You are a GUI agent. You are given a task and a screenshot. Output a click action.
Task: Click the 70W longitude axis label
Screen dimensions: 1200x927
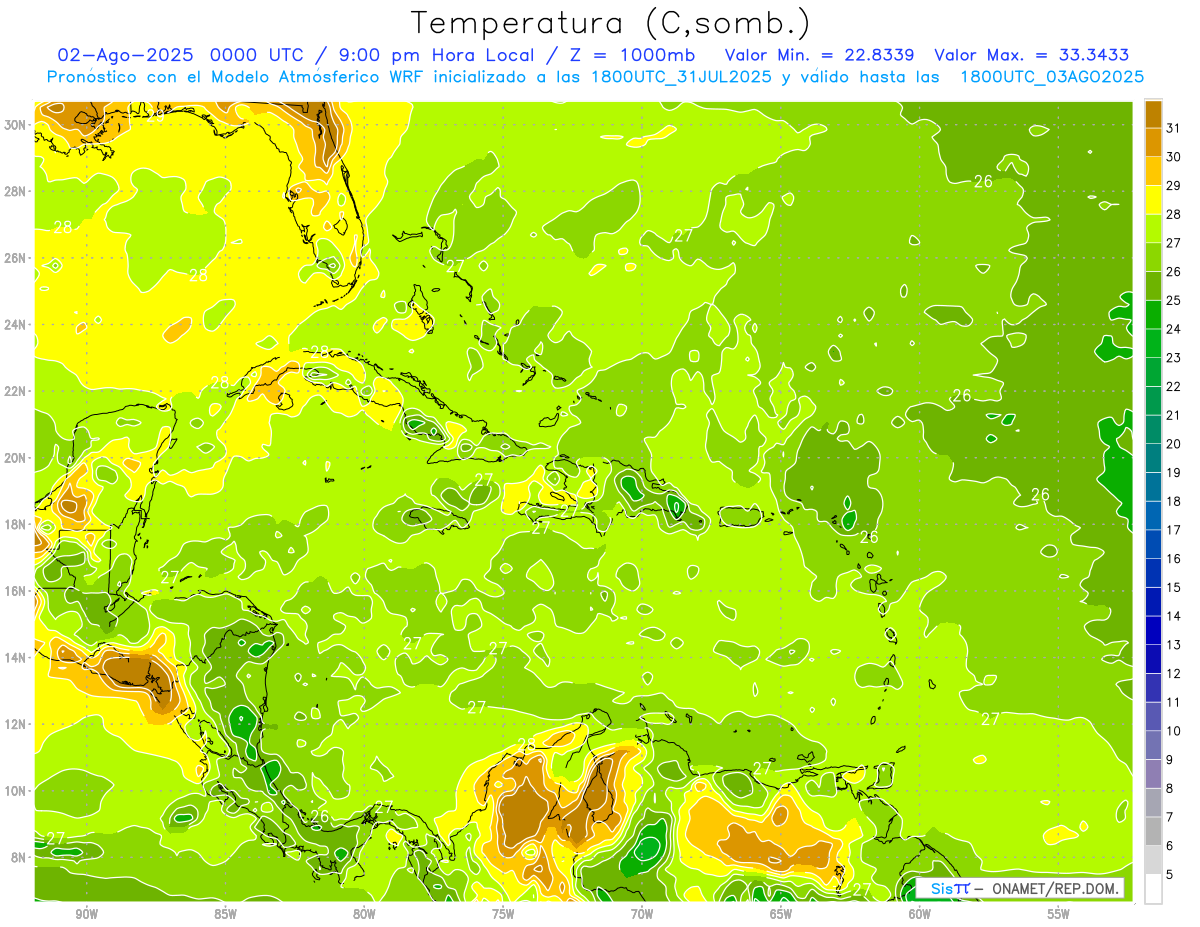tap(642, 914)
